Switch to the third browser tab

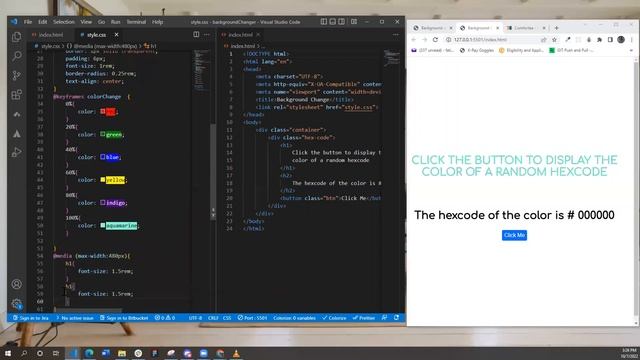[524, 28]
